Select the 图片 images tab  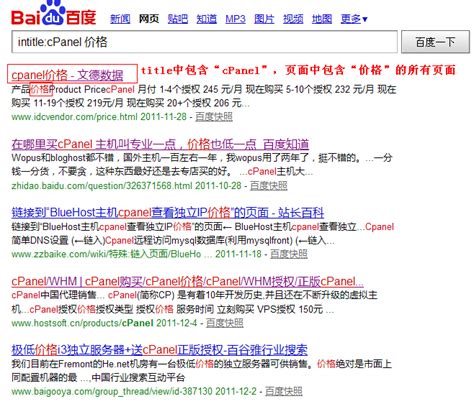264,19
